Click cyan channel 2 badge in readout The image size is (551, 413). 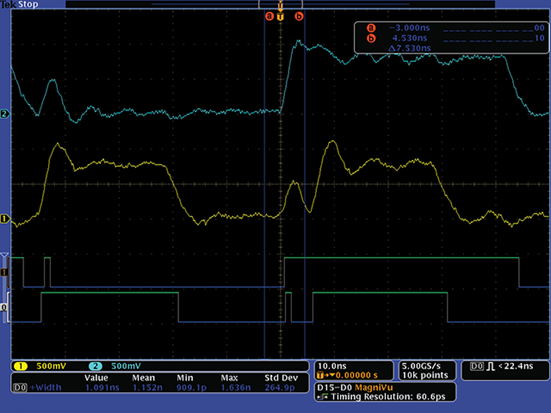[95, 366]
